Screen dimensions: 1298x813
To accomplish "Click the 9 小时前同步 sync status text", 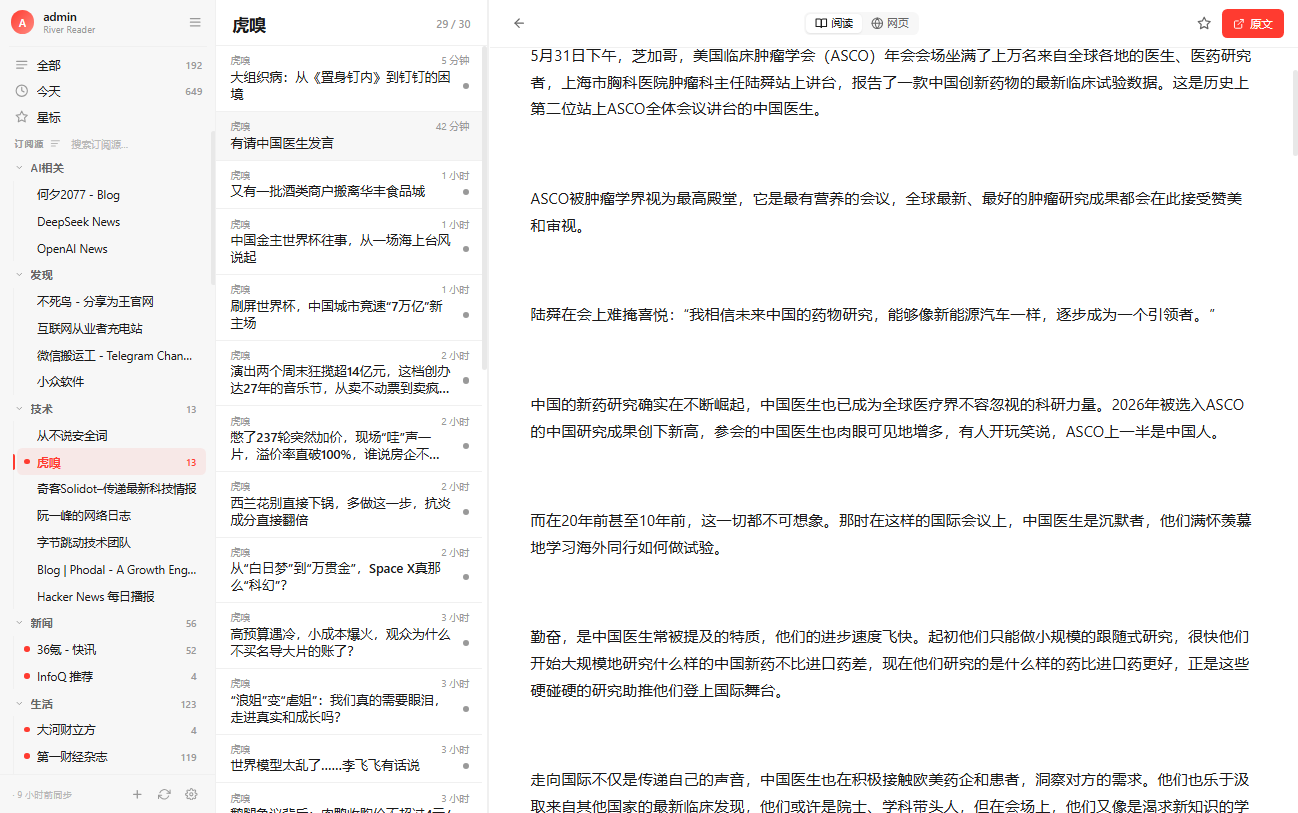I will (43, 794).
